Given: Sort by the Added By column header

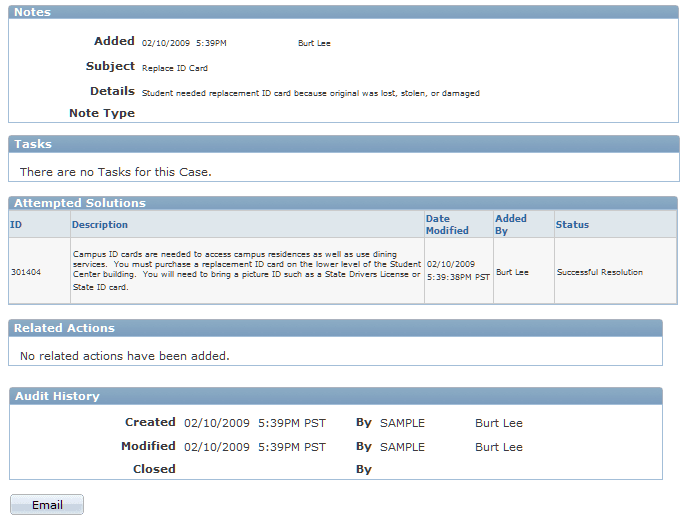Looking at the screenshot, I should 510,224.
